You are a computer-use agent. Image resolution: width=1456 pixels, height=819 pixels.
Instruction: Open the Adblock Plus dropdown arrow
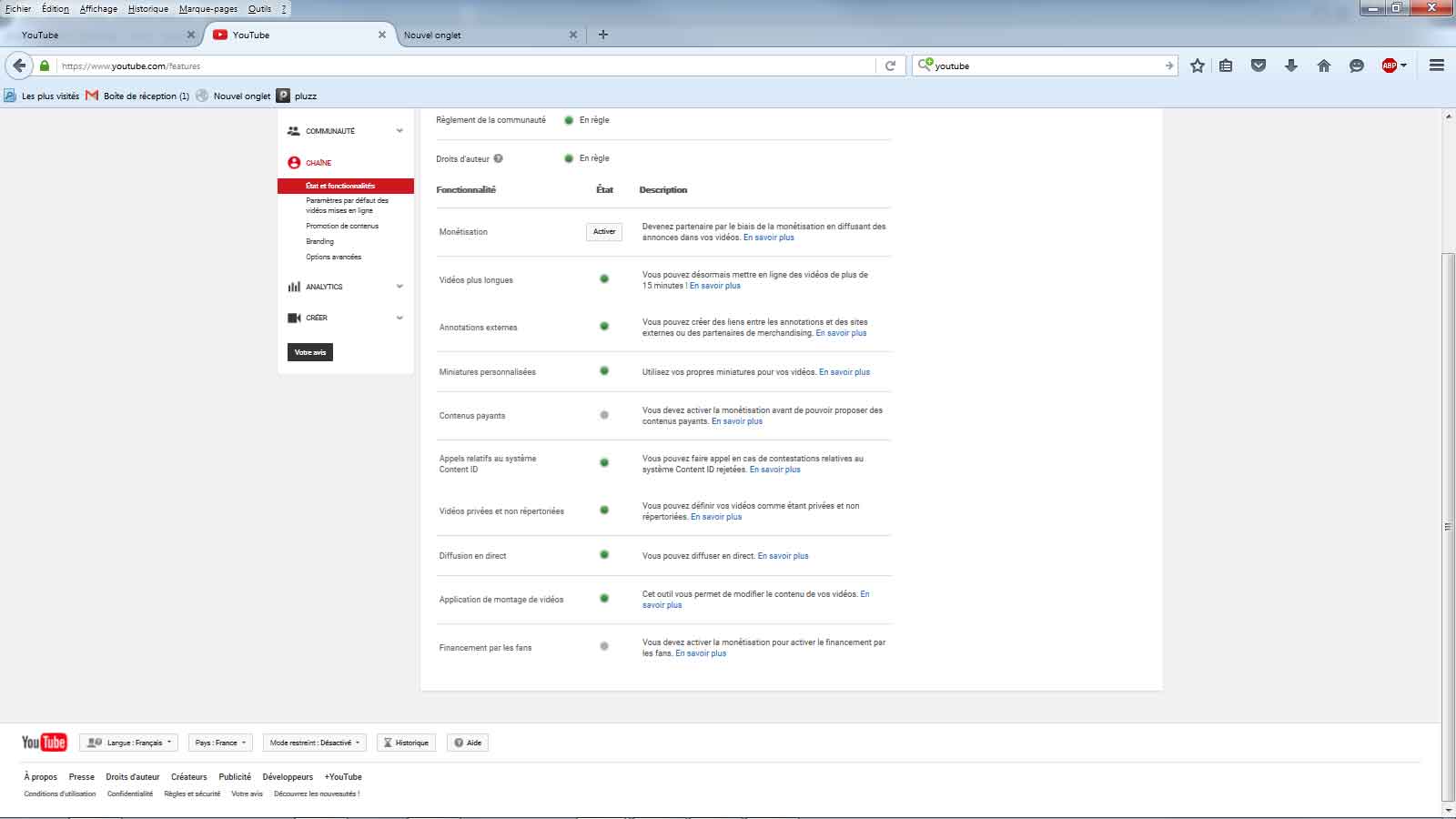pos(1404,66)
